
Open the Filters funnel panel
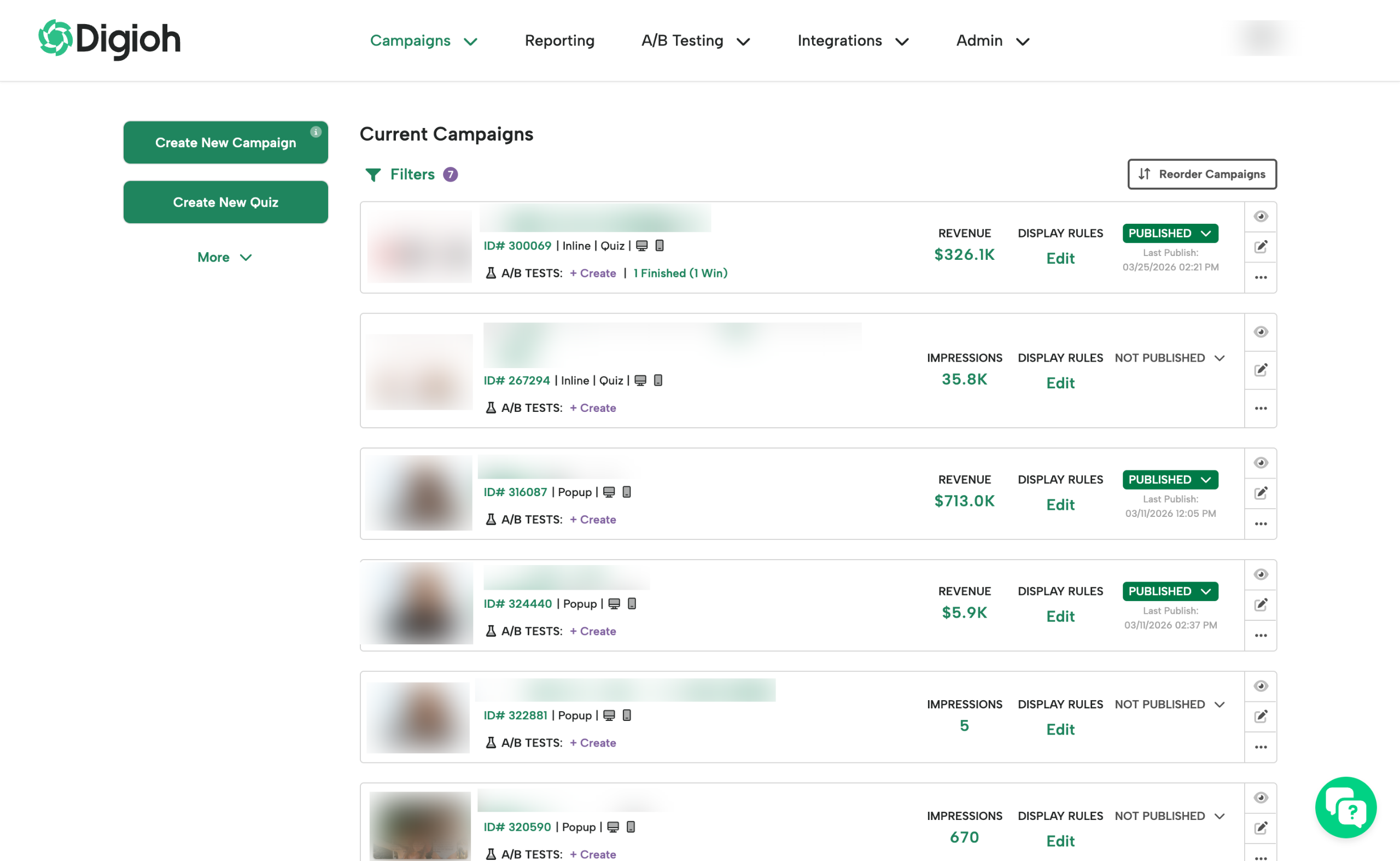(411, 174)
